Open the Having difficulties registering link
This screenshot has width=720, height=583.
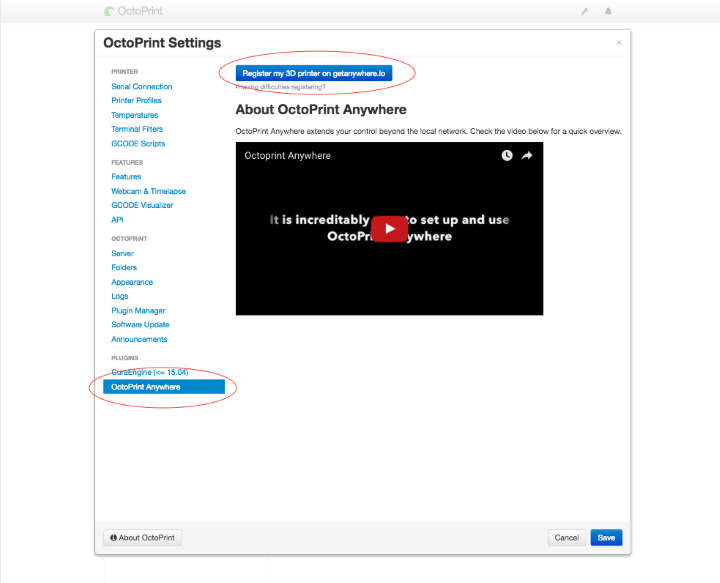point(281,87)
